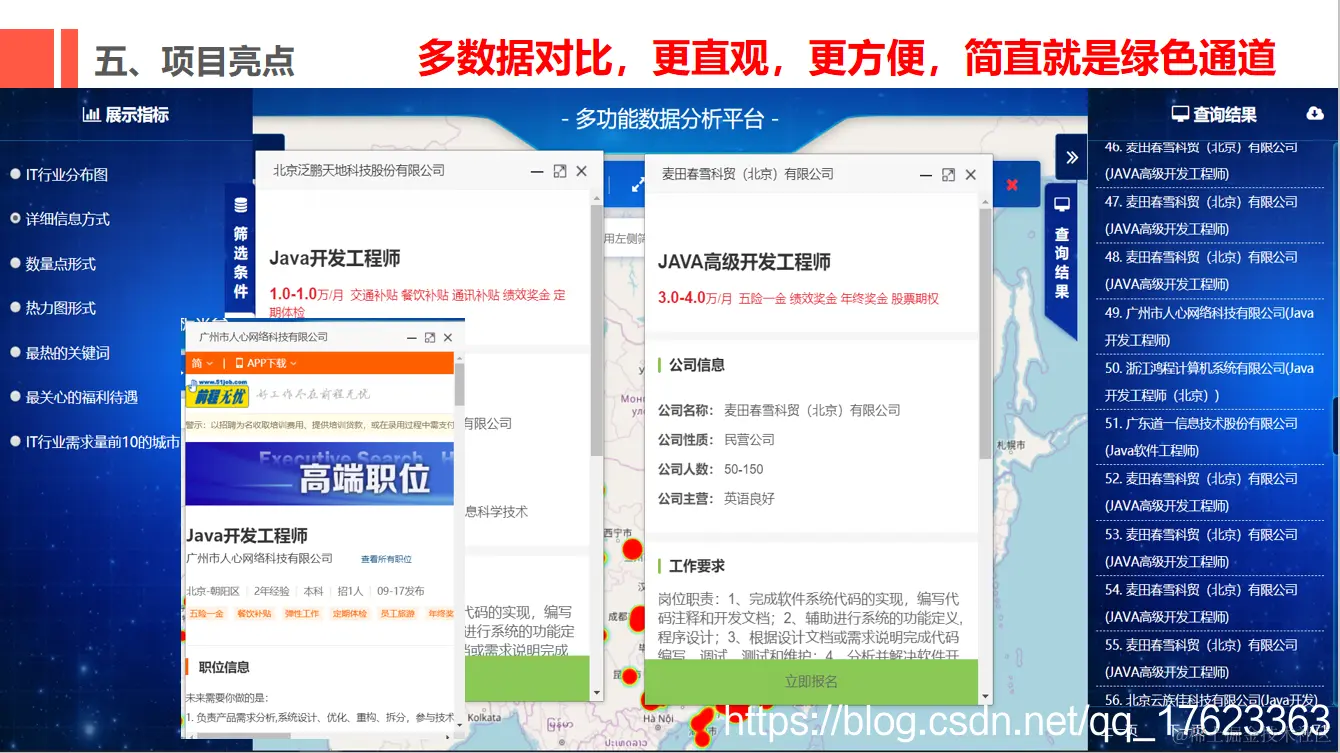Click the phone icon next to APP下载
Screen dimensions: 1340x753
[x=241, y=364]
